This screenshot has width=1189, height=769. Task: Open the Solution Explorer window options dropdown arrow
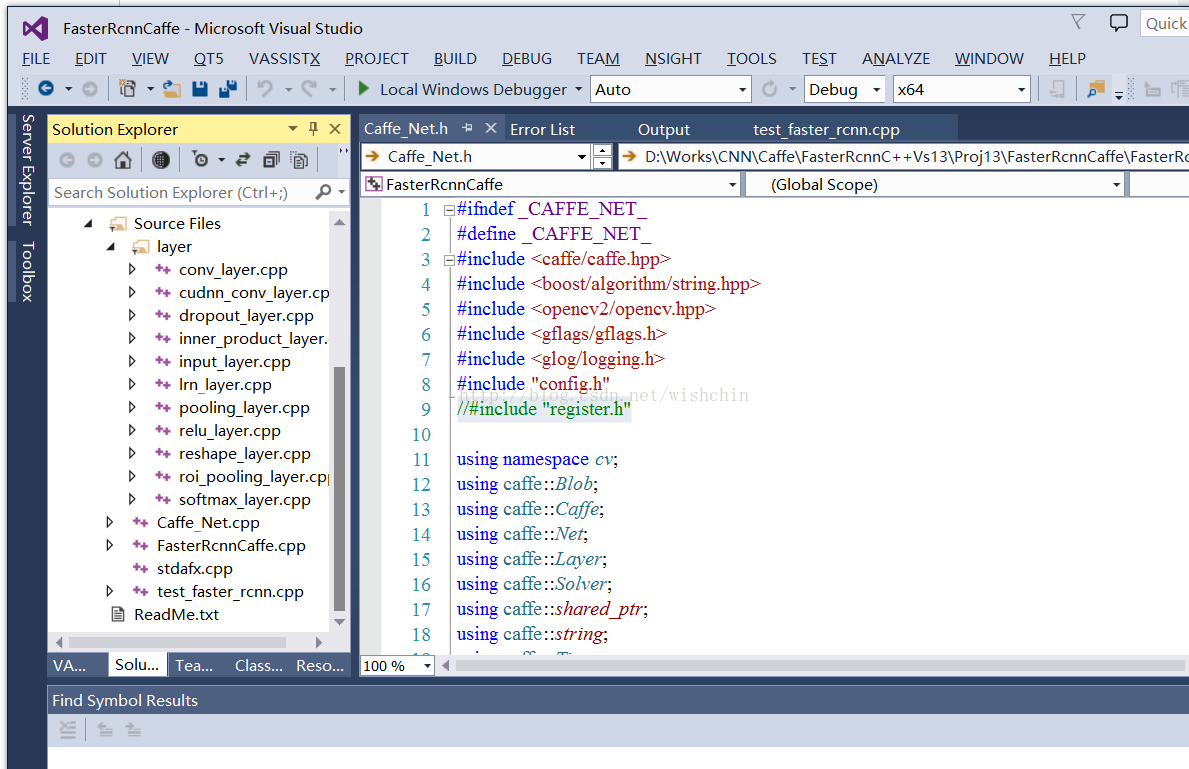[293, 129]
